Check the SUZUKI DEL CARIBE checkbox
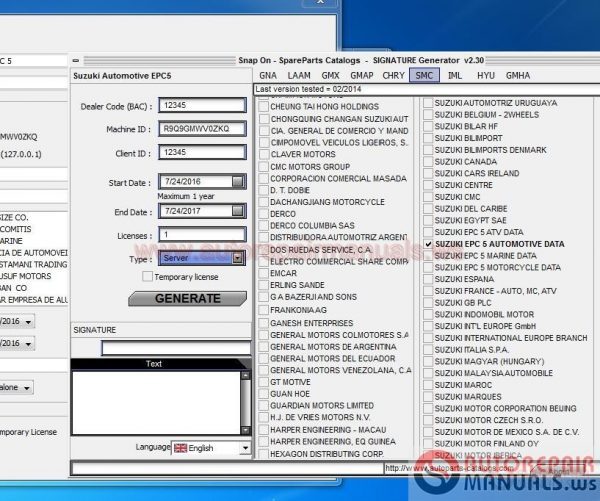600x501 pixels. 428,209
